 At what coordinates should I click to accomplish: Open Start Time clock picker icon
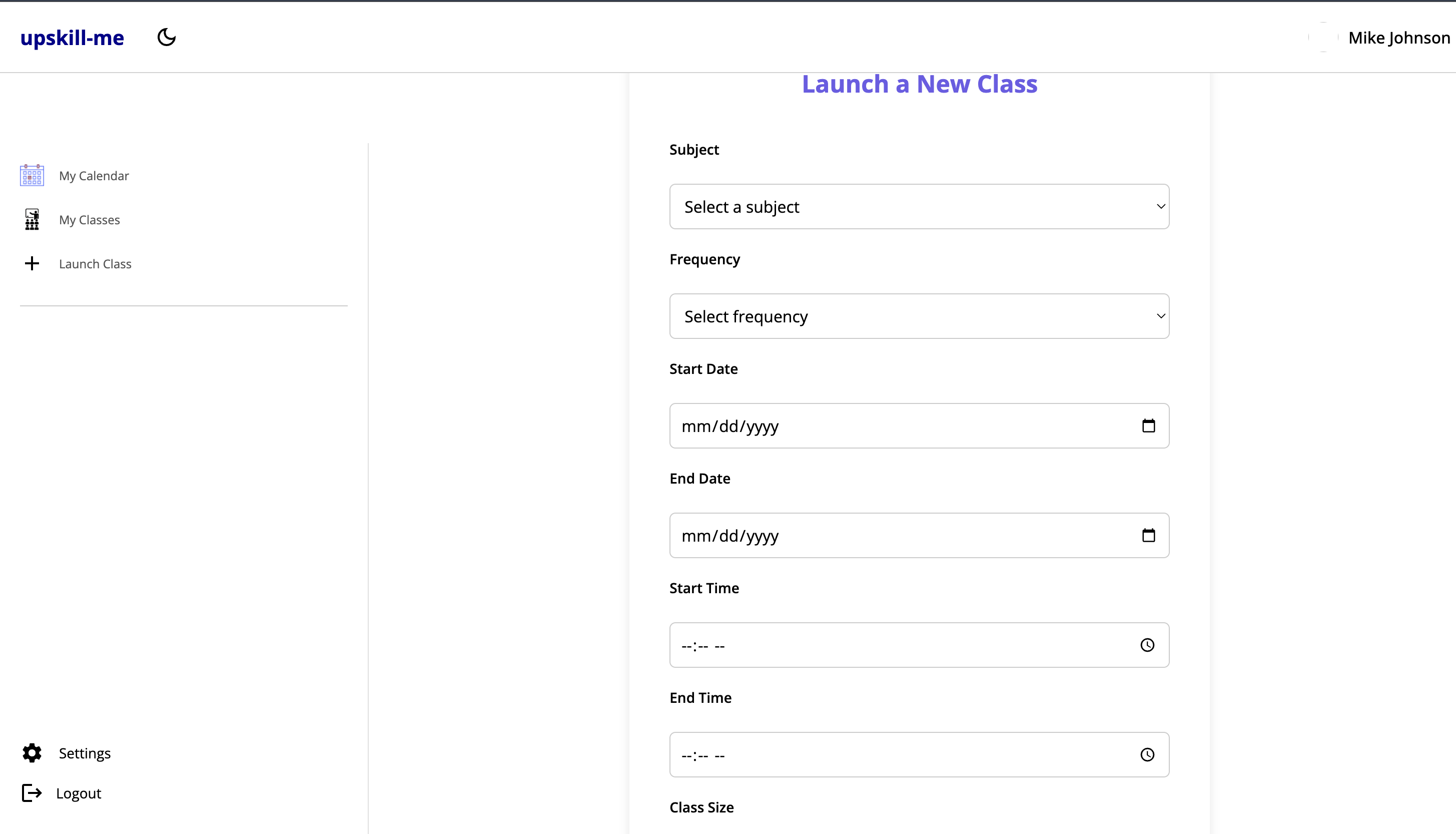[x=1147, y=645]
